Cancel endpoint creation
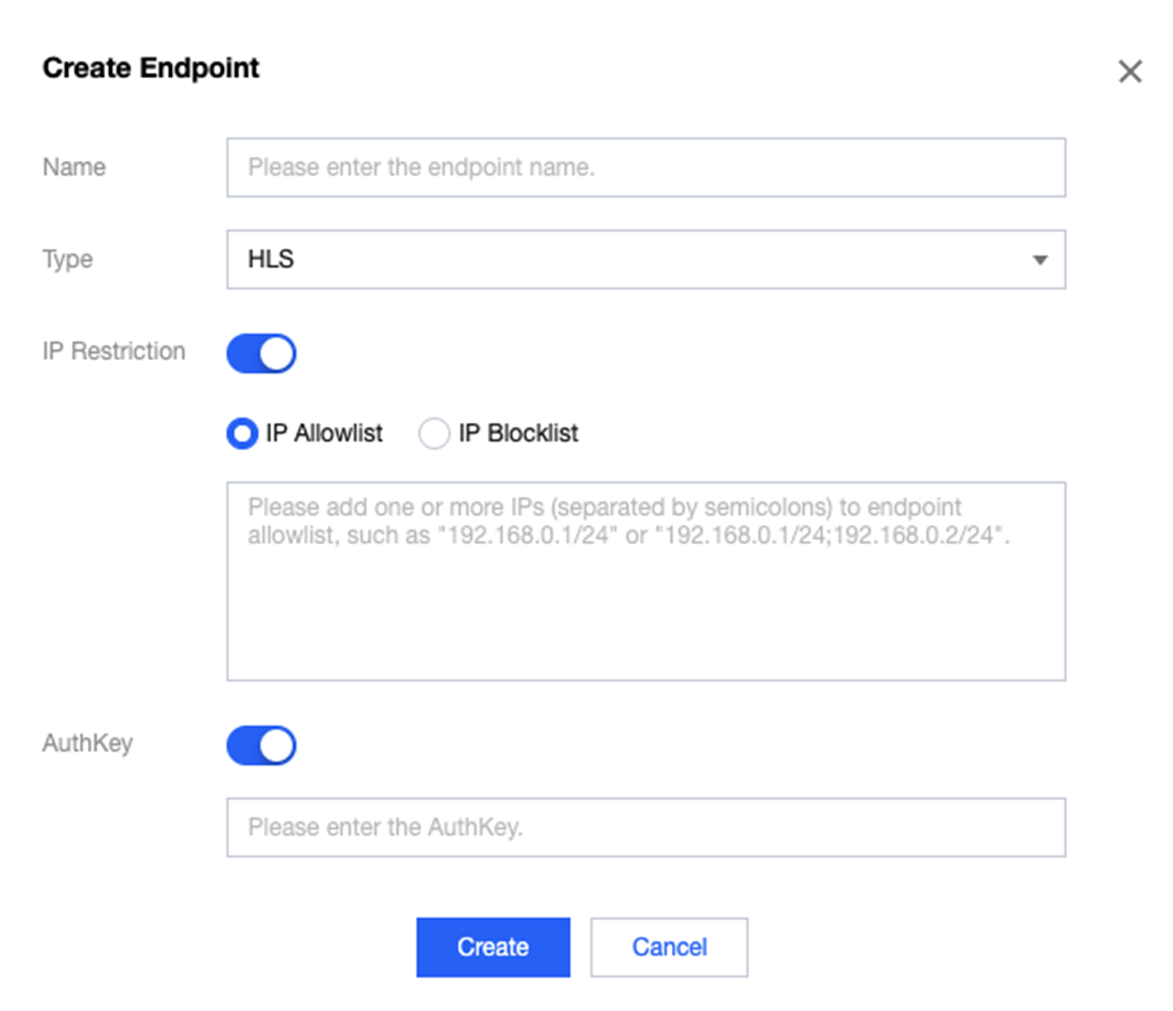The image size is (1173, 1011). pos(669,947)
